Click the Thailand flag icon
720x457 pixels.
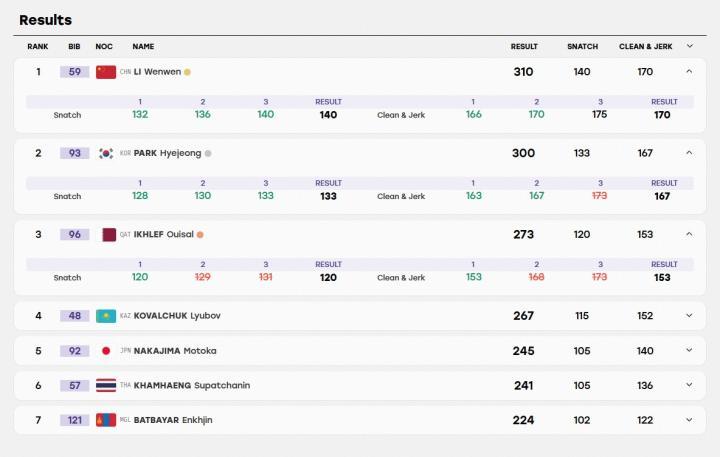coord(106,385)
